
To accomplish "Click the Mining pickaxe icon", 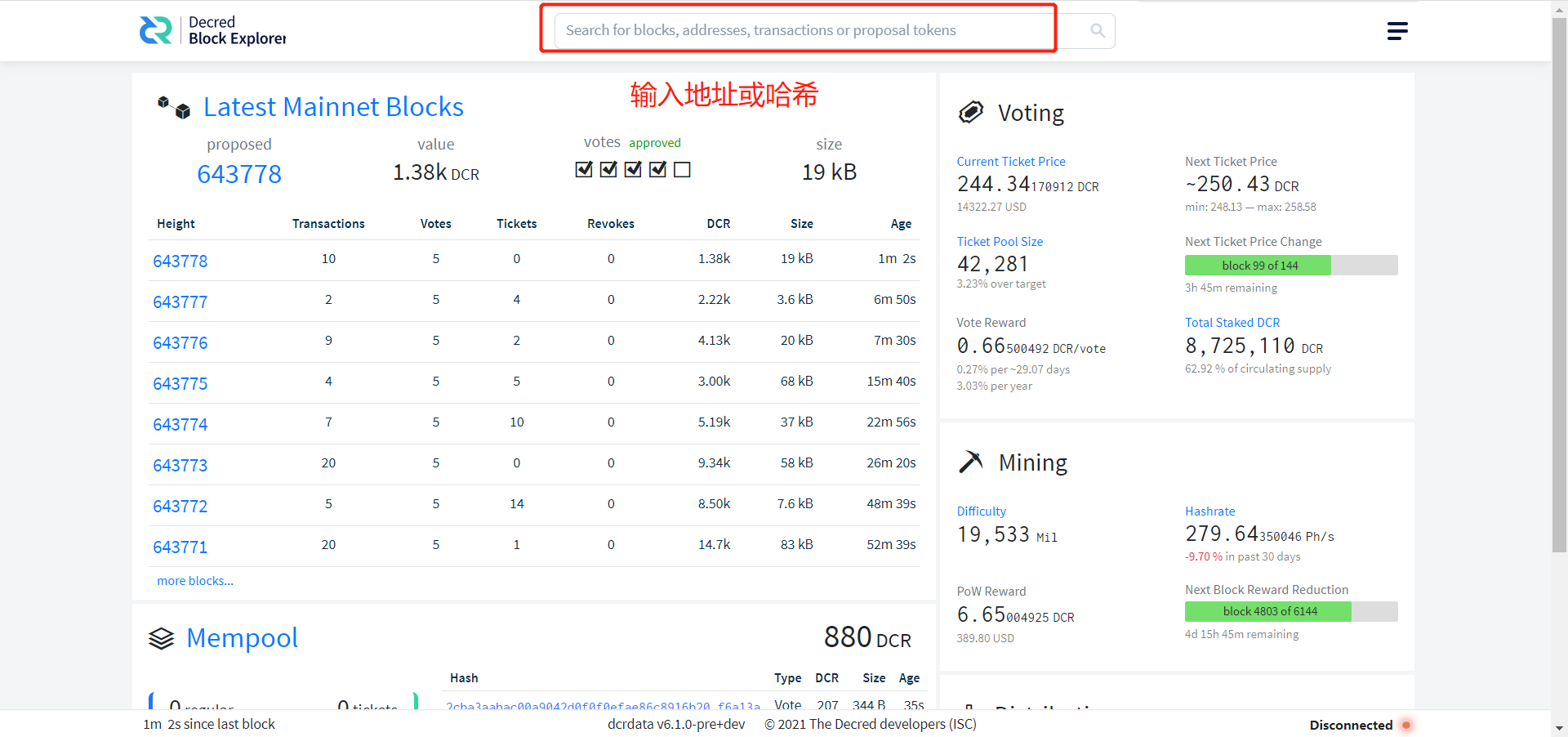I will coord(971,462).
